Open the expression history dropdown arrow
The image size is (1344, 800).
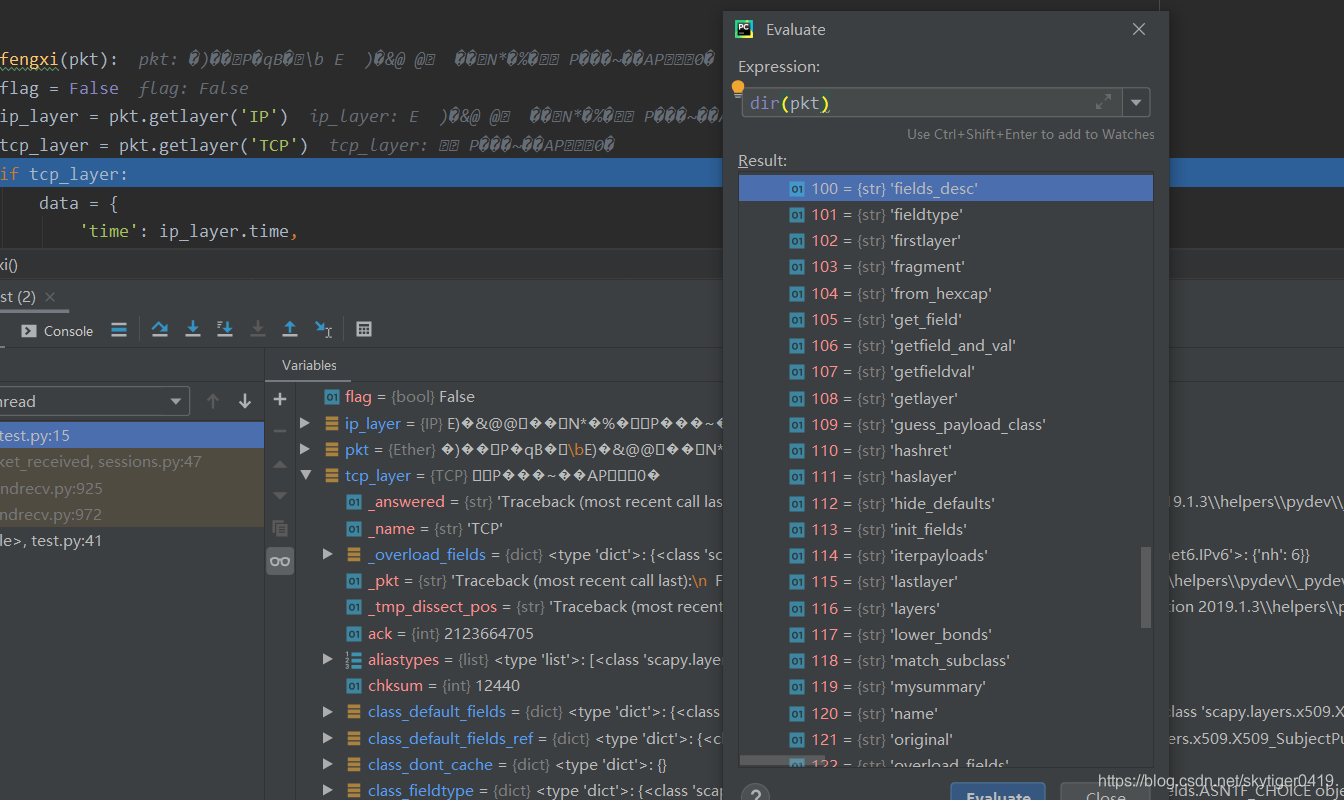[1137, 101]
